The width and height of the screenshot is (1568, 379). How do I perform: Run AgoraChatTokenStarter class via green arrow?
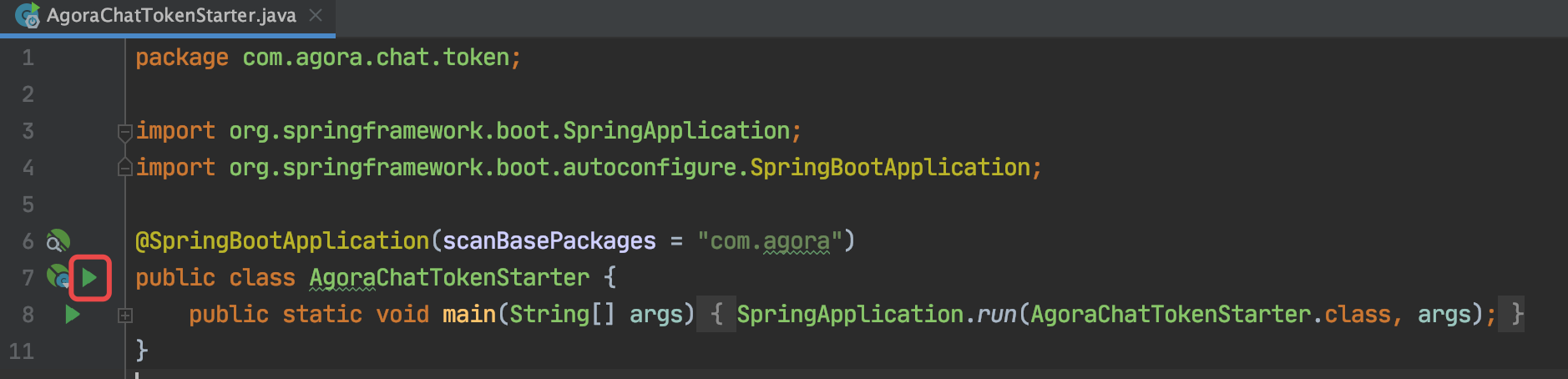pos(89,277)
